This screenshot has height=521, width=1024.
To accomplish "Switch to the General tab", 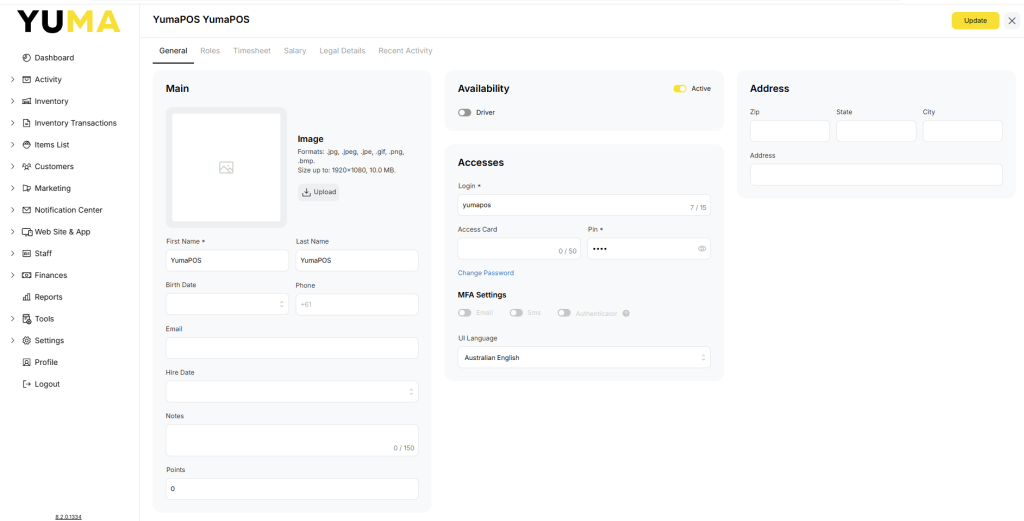I will coord(173,51).
